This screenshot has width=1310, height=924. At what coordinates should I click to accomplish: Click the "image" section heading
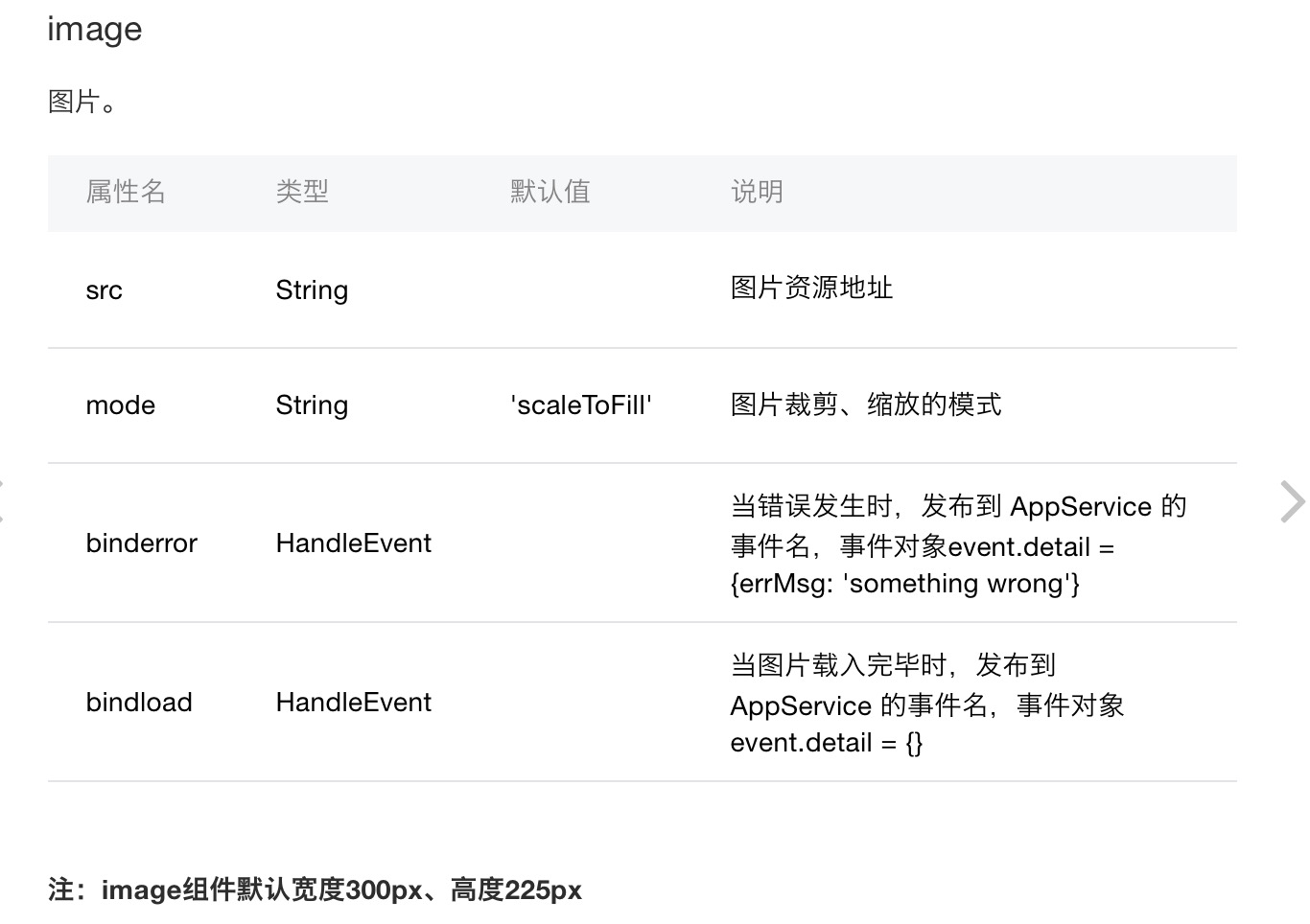[x=95, y=30]
